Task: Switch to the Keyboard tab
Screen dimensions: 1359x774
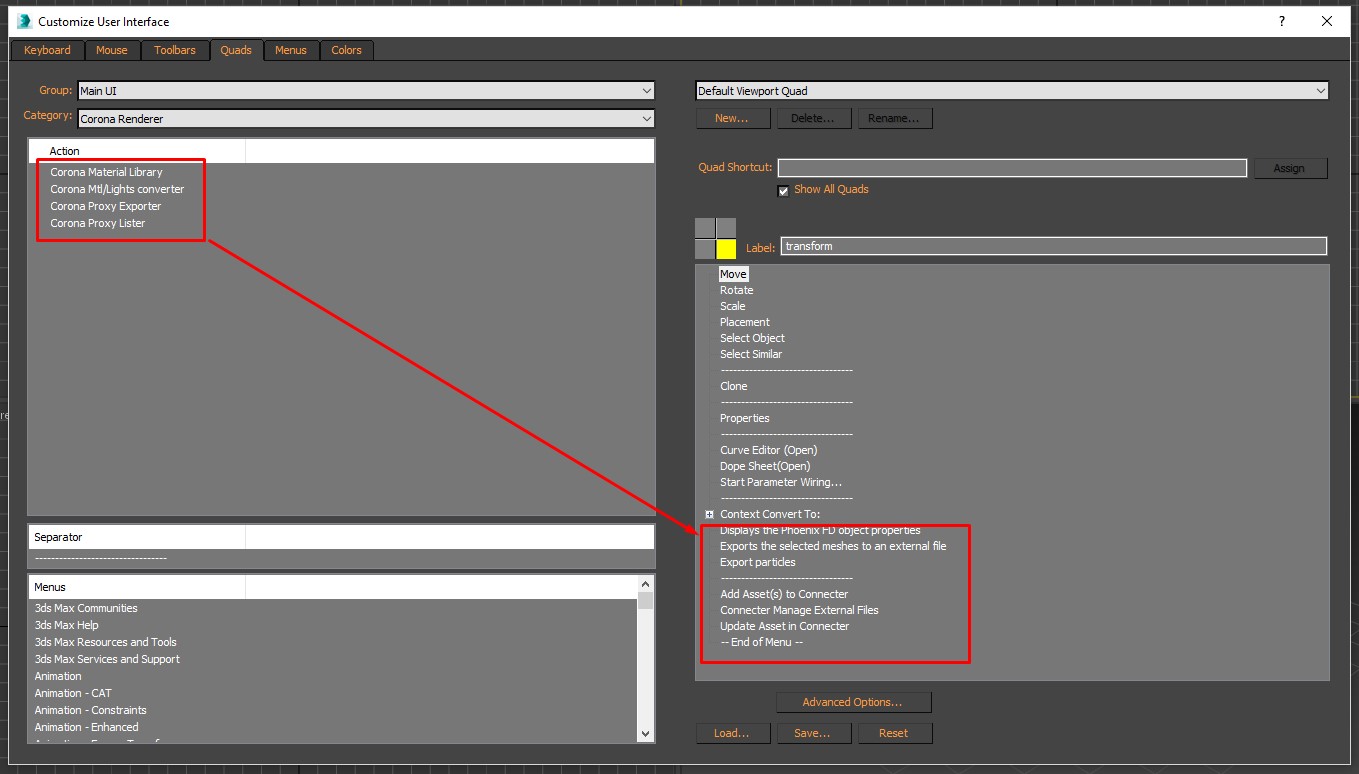Action: coord(47,50)
